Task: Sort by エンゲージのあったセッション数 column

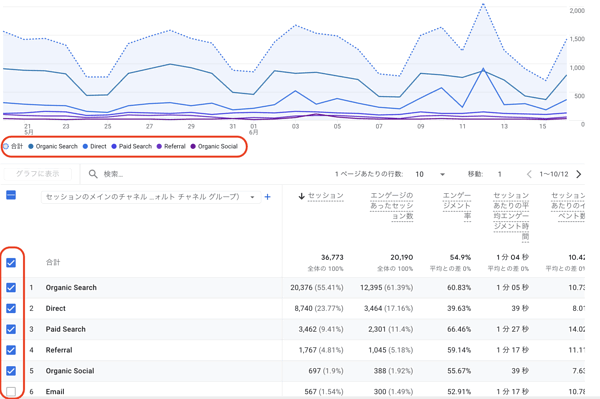Action: 391,206
